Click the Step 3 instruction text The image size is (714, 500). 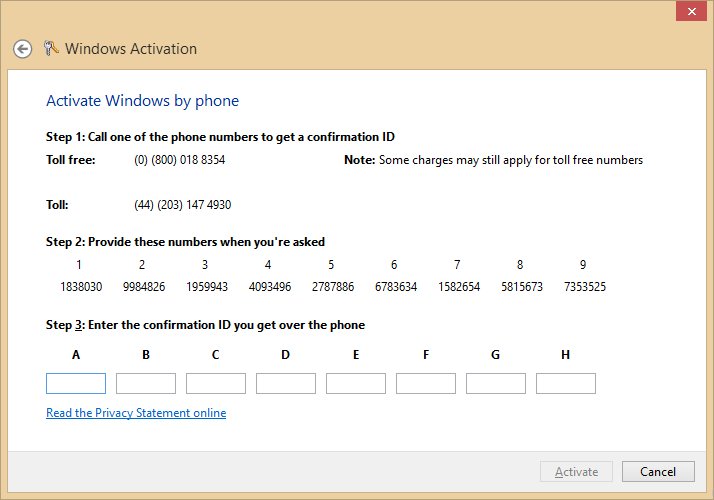point(205,325)
